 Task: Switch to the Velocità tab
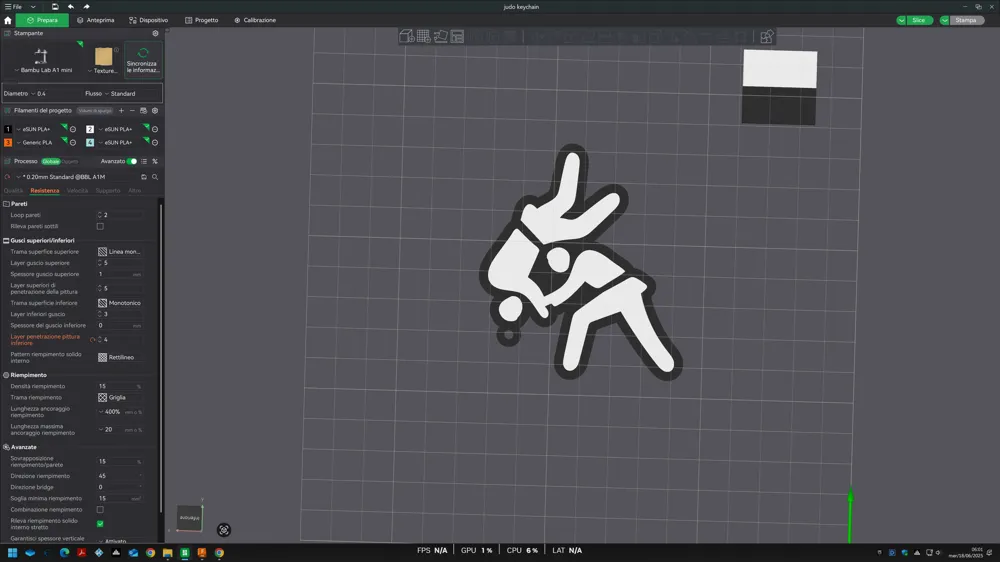click(77, 191)
